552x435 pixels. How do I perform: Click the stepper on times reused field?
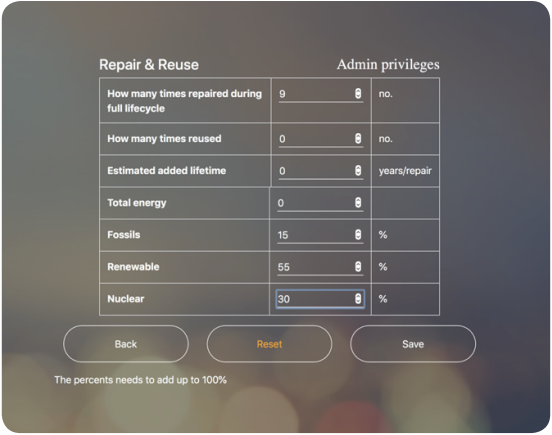[358, 138]
